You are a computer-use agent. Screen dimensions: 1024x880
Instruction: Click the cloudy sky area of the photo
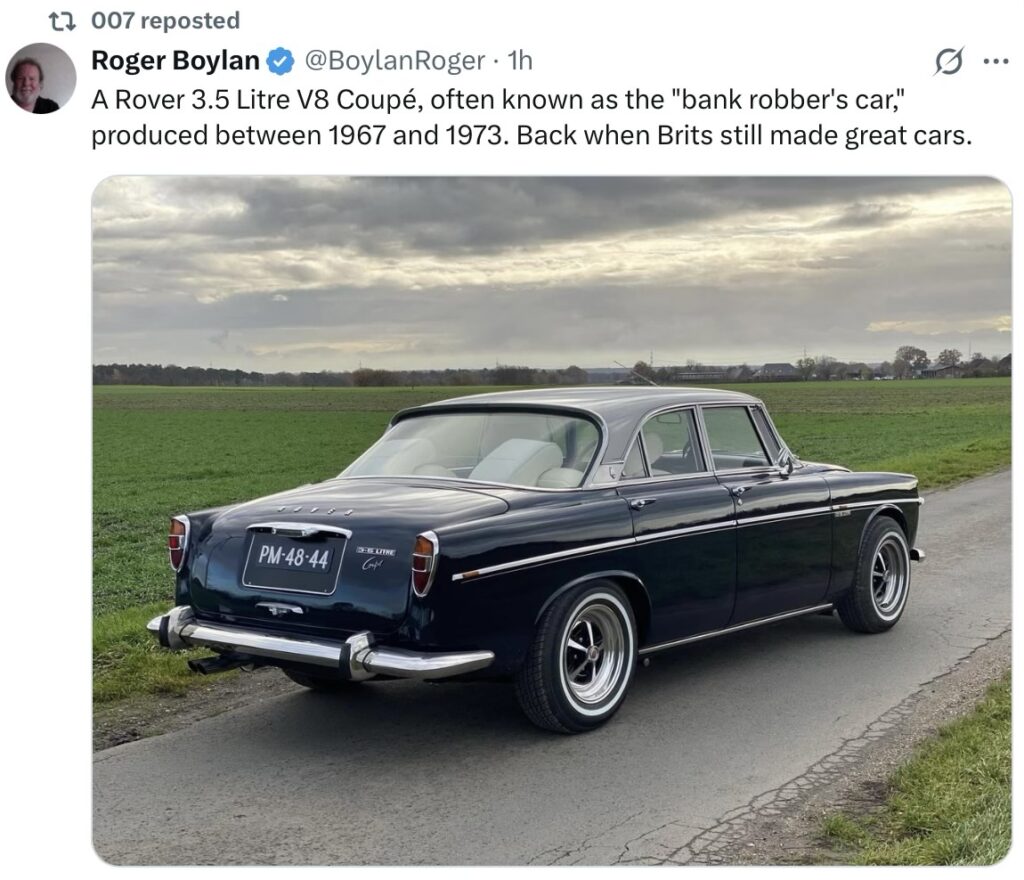point(550,260)
